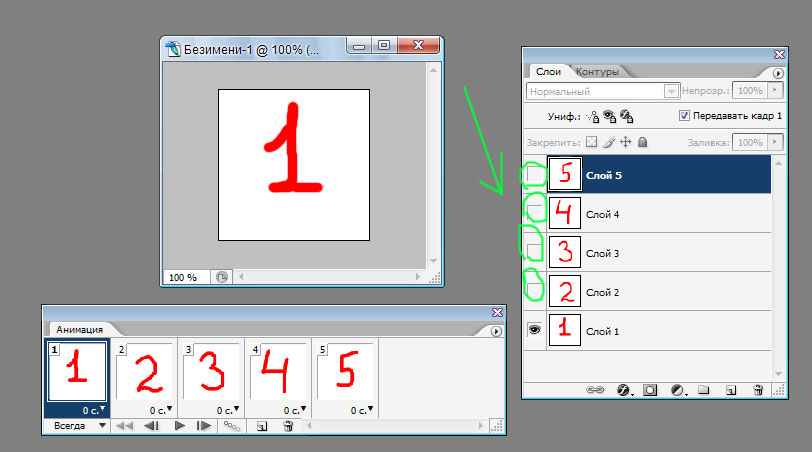The height and width of the screenshot is (452, 812).
Task: Select animation frame 1 thumbnail
Action: point(77,371)
